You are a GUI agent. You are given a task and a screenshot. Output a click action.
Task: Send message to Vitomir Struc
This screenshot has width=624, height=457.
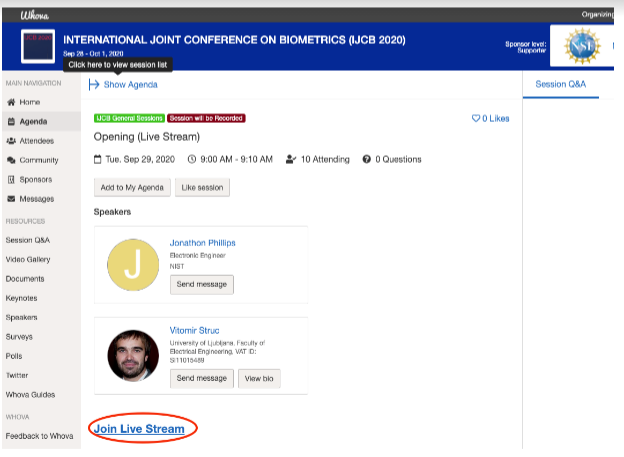202,378
